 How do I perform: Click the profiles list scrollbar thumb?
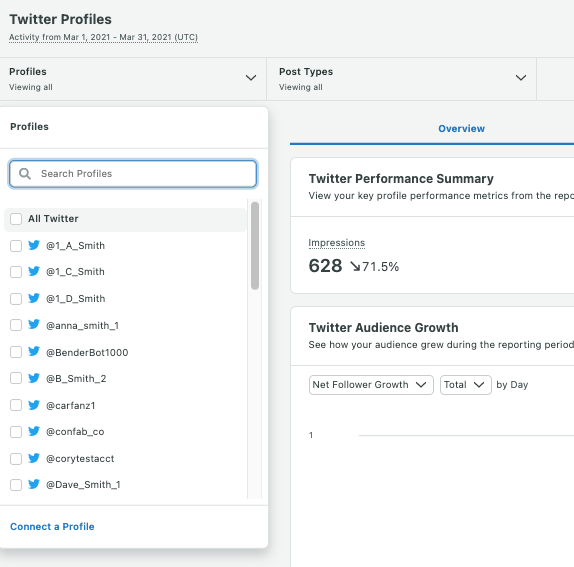(x=255, y=246)
